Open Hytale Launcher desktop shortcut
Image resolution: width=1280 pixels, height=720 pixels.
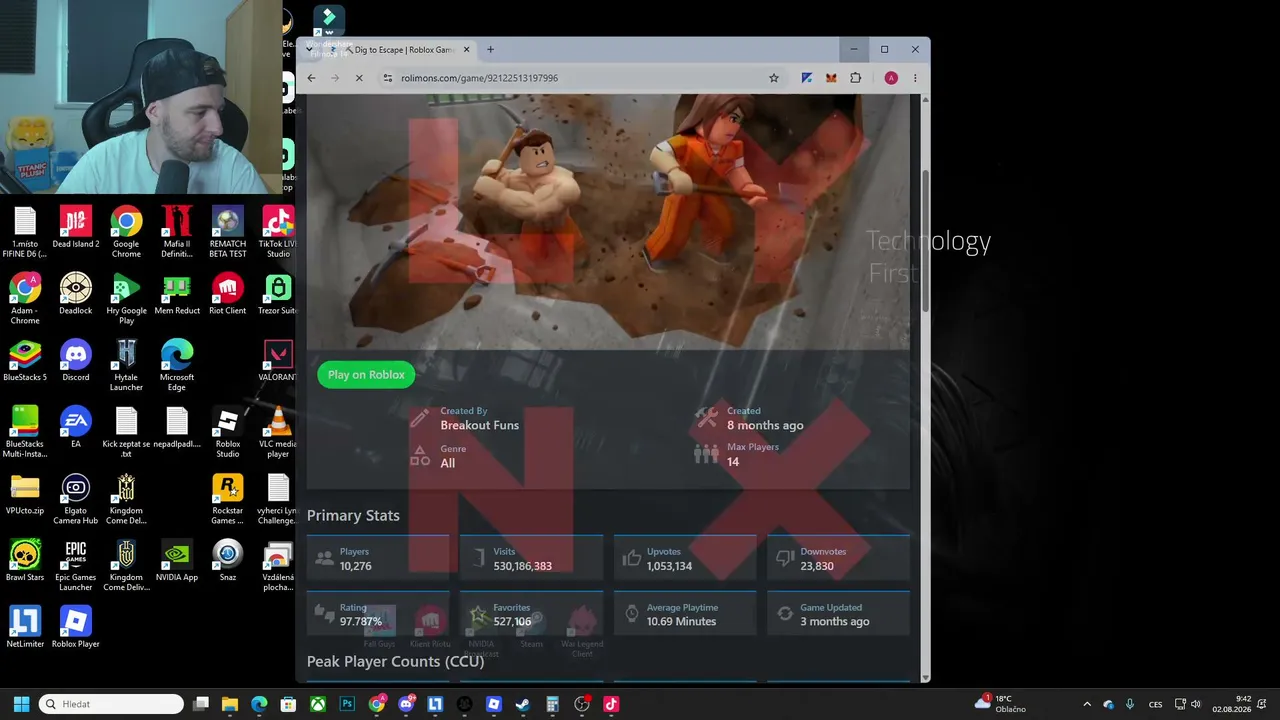(x=126, y=365)
